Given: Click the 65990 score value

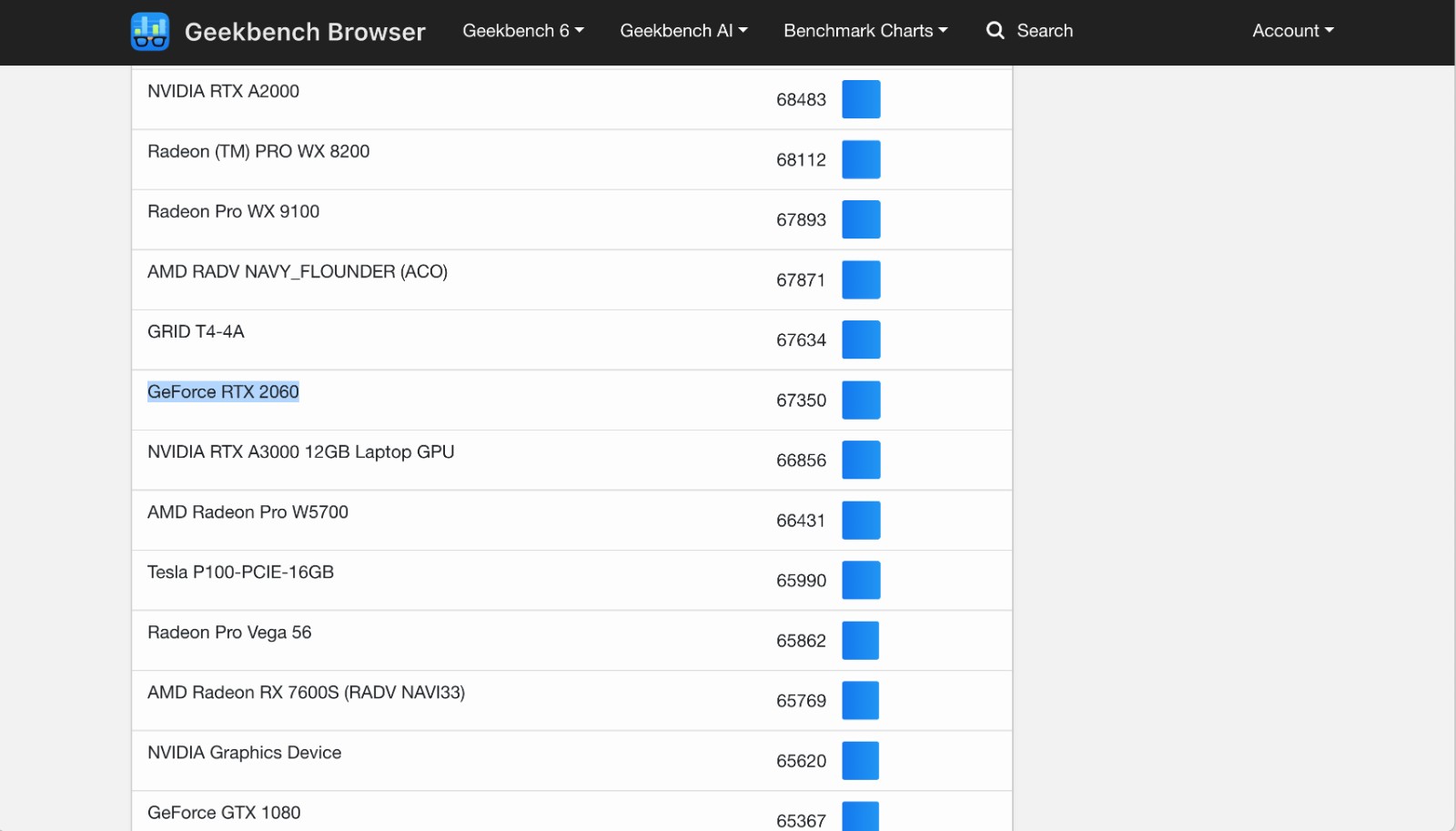Looking at the screenshot, I should pyautogui.click(x=801, y=580).
